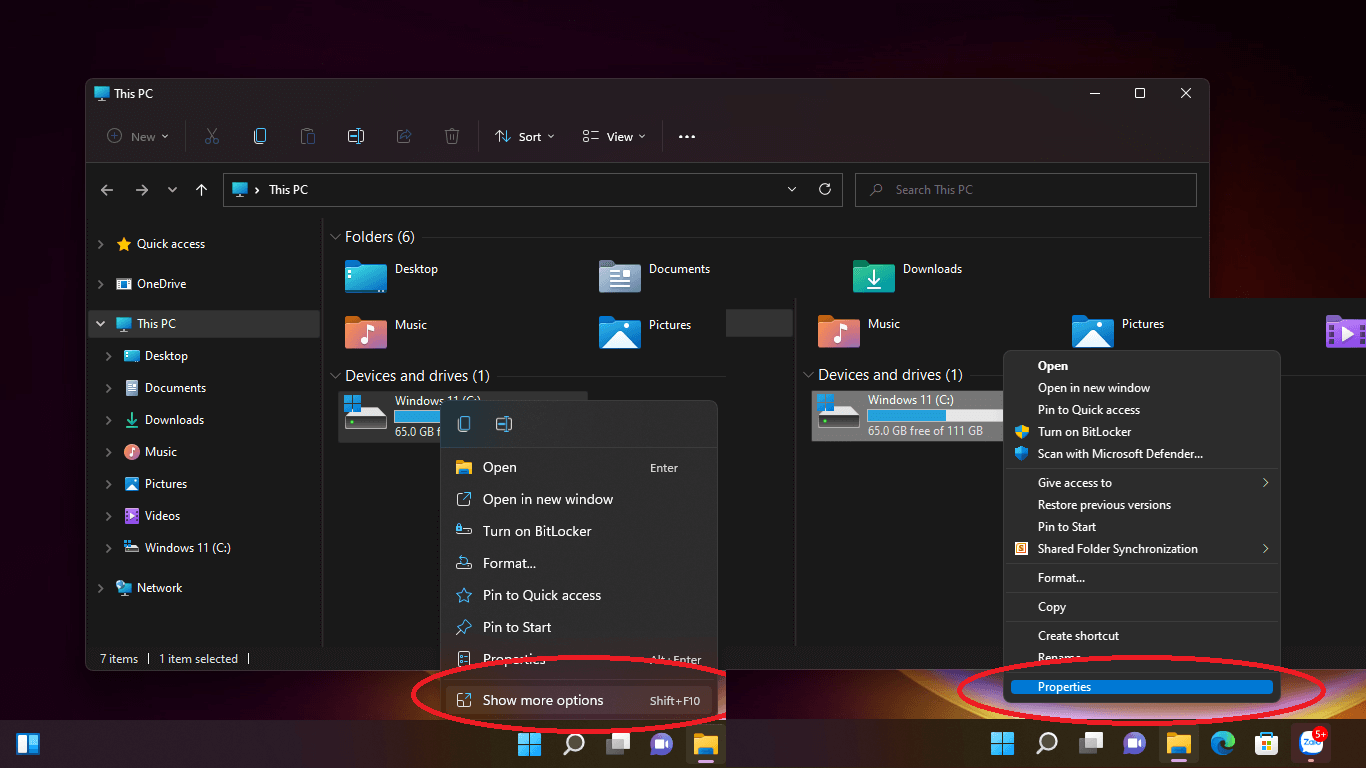Click the star icon of Pin to Quick access

coord(464,595)
